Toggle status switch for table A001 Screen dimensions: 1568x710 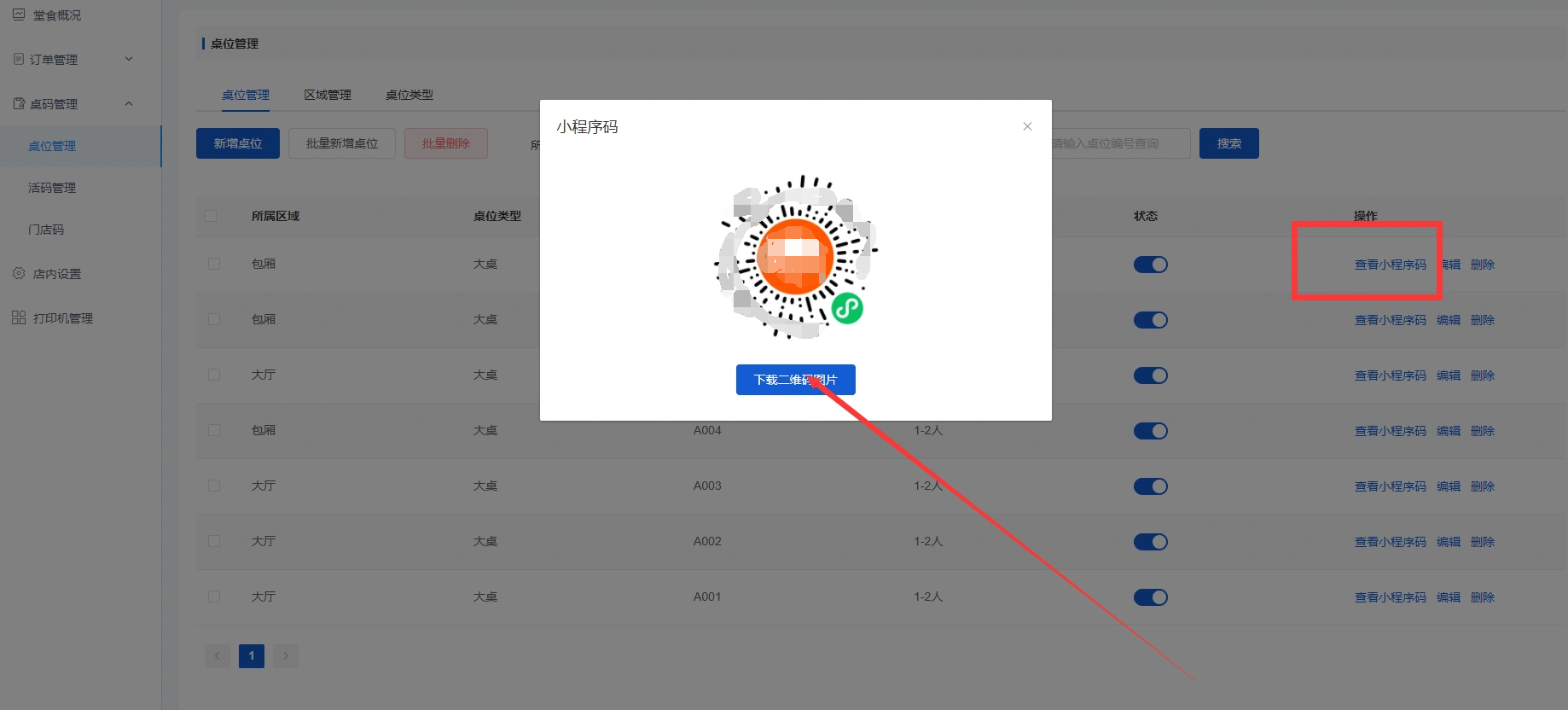(x=1151, y=597)
